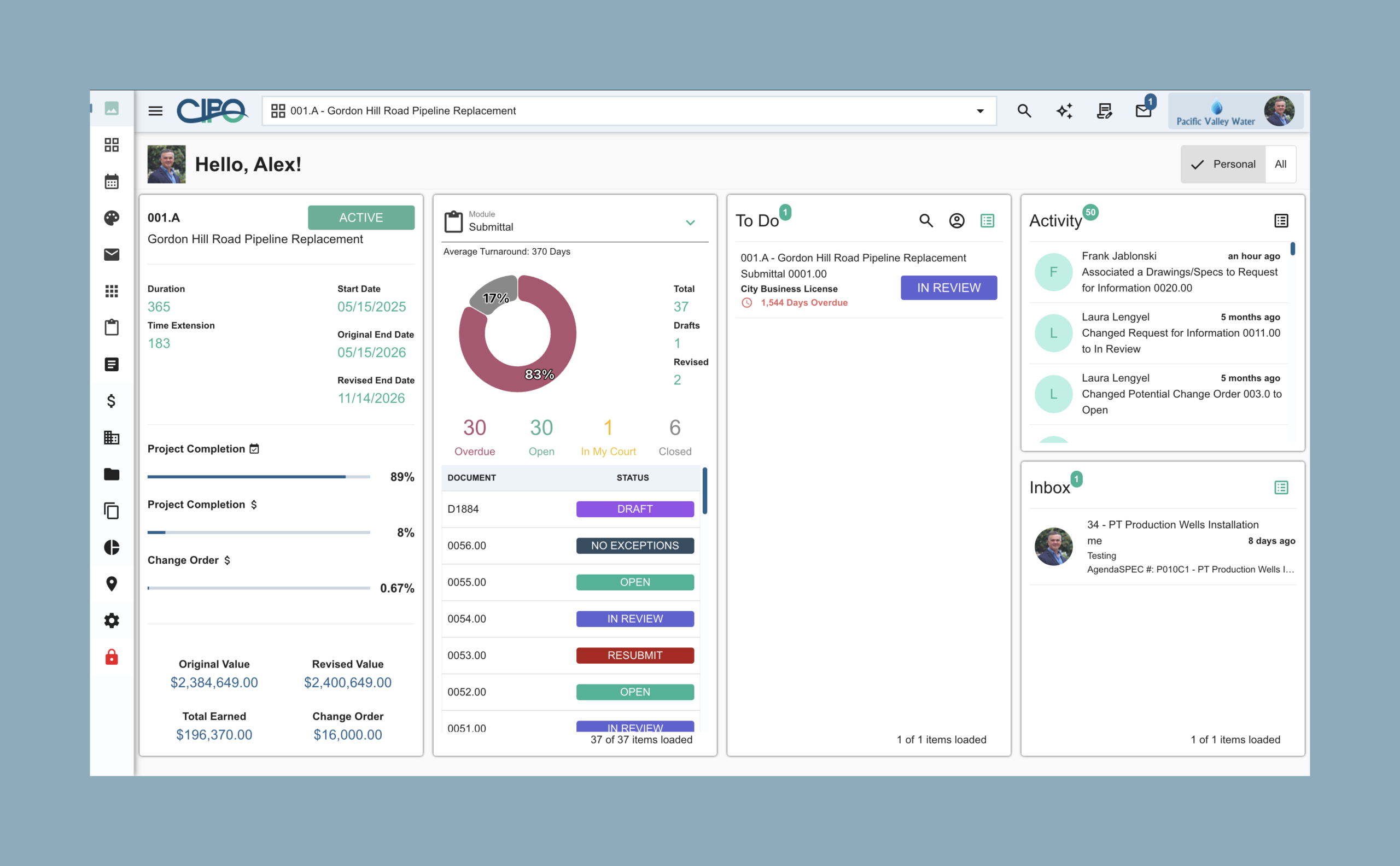Filter by 6 Closed count
The image size is (1400, 866).
(675, 436)
